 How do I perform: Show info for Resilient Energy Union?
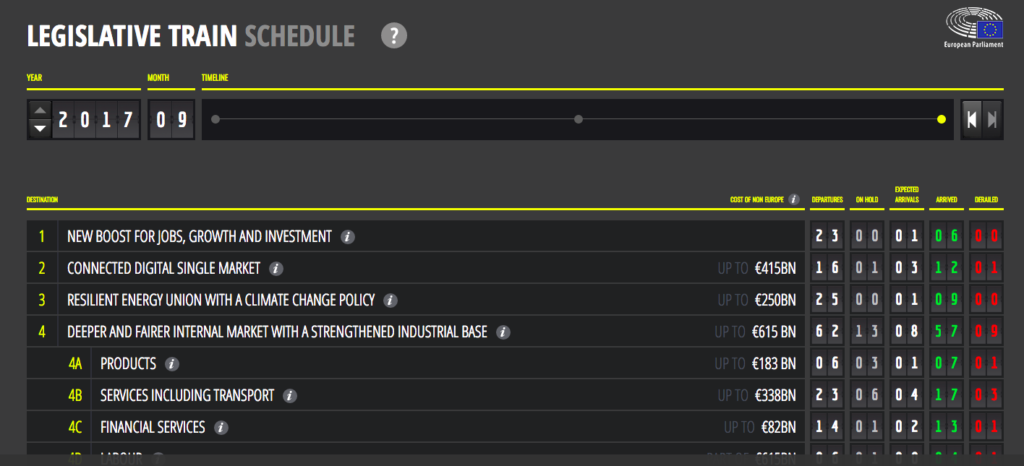click(x=391, y=300)
